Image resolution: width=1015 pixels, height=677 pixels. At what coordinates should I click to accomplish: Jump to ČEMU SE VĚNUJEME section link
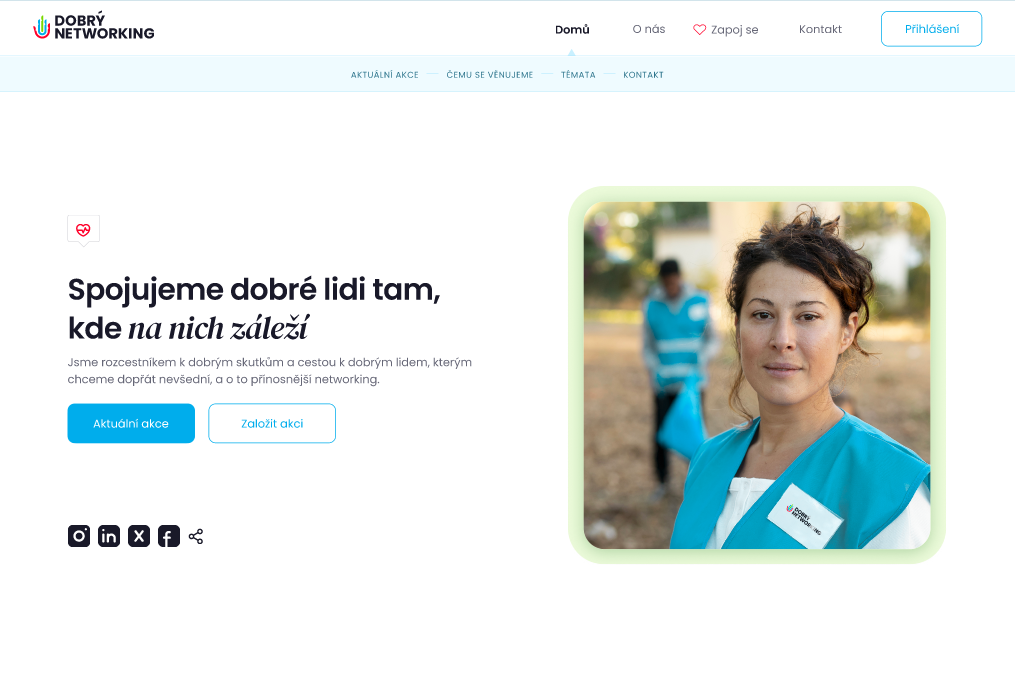coord(489,75)
